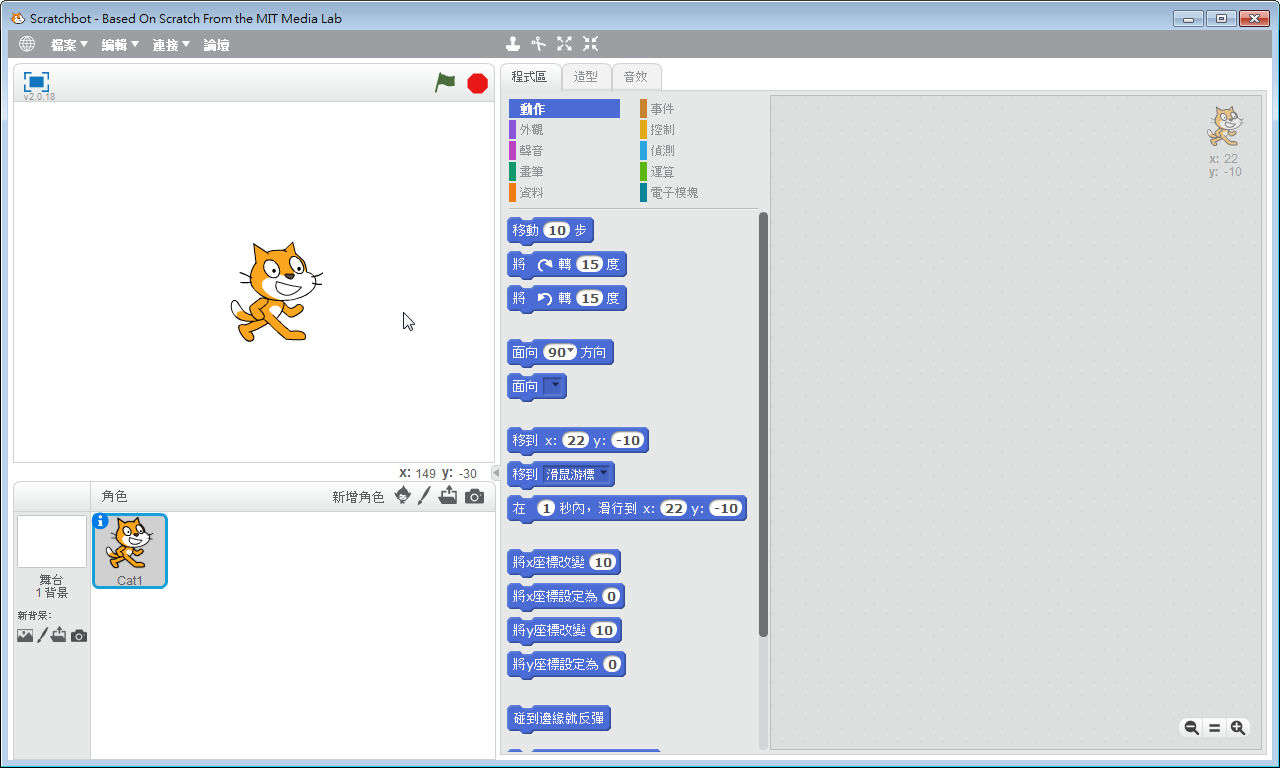The height and width of the screenshot is (768, 1280).
Task: Open the empty 面向 target dropdown
Action: [x=553, y=386]
